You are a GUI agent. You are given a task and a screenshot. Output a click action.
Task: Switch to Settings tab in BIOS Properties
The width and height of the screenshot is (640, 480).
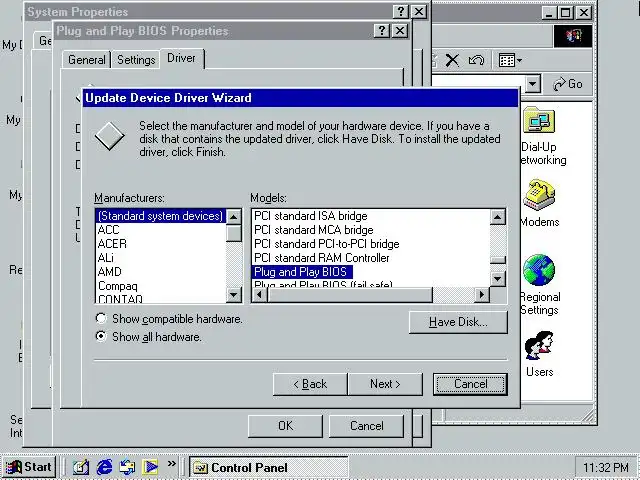pyautogui.click(x=136, y=60)
